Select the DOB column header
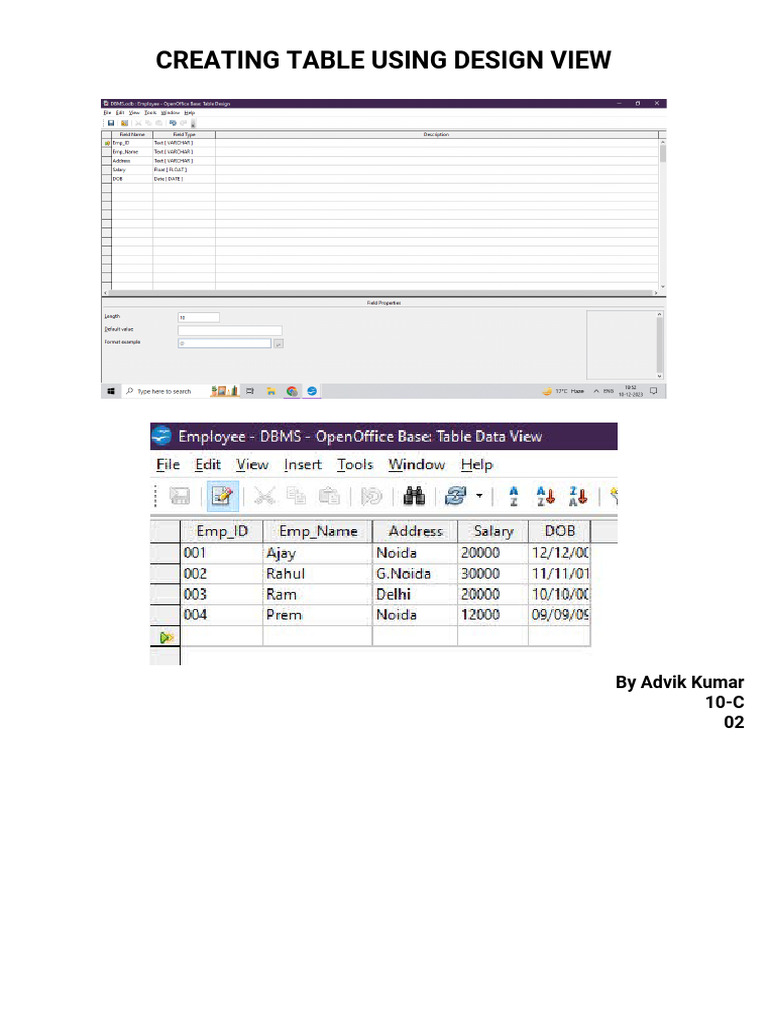The width and height of the screenshot is (768, 1024). tap(560, 532)
